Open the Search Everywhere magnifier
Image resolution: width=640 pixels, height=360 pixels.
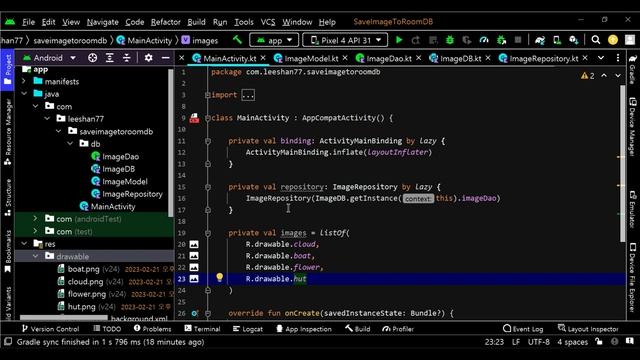click(x=596, y=40)
